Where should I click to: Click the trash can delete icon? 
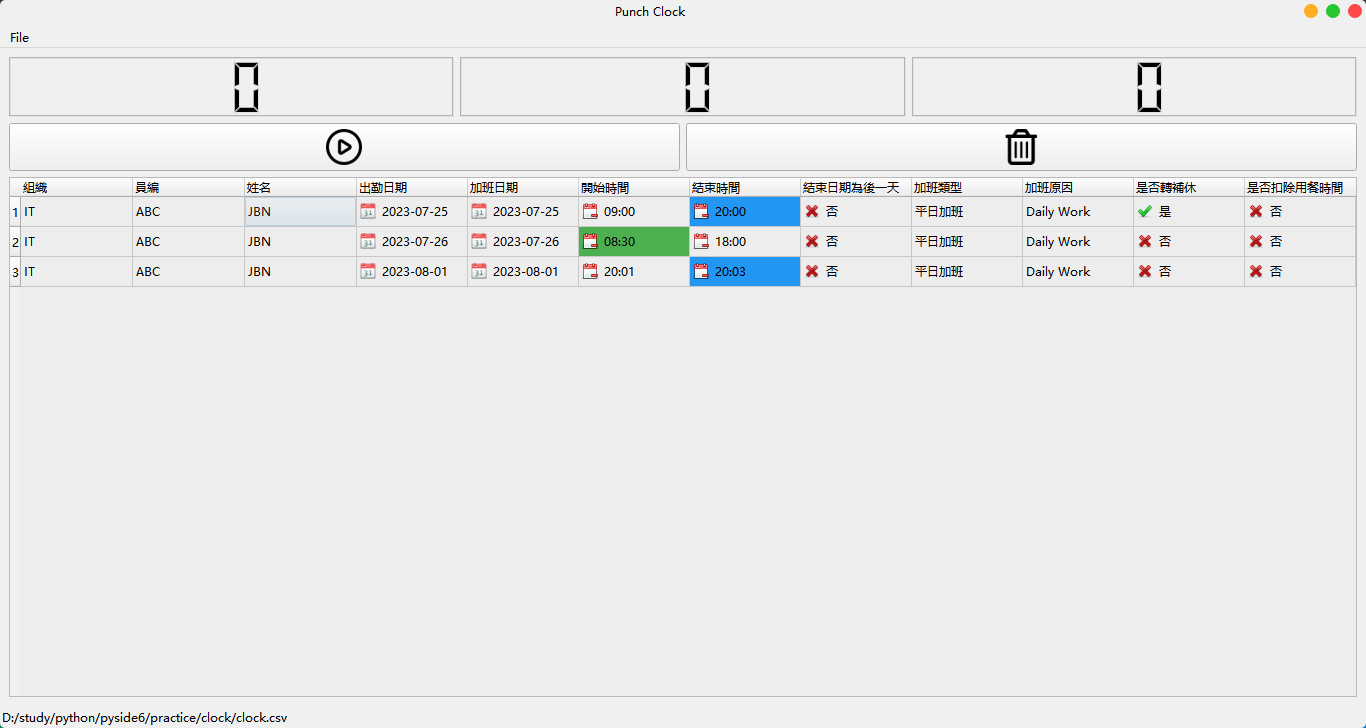(1020, 147)
